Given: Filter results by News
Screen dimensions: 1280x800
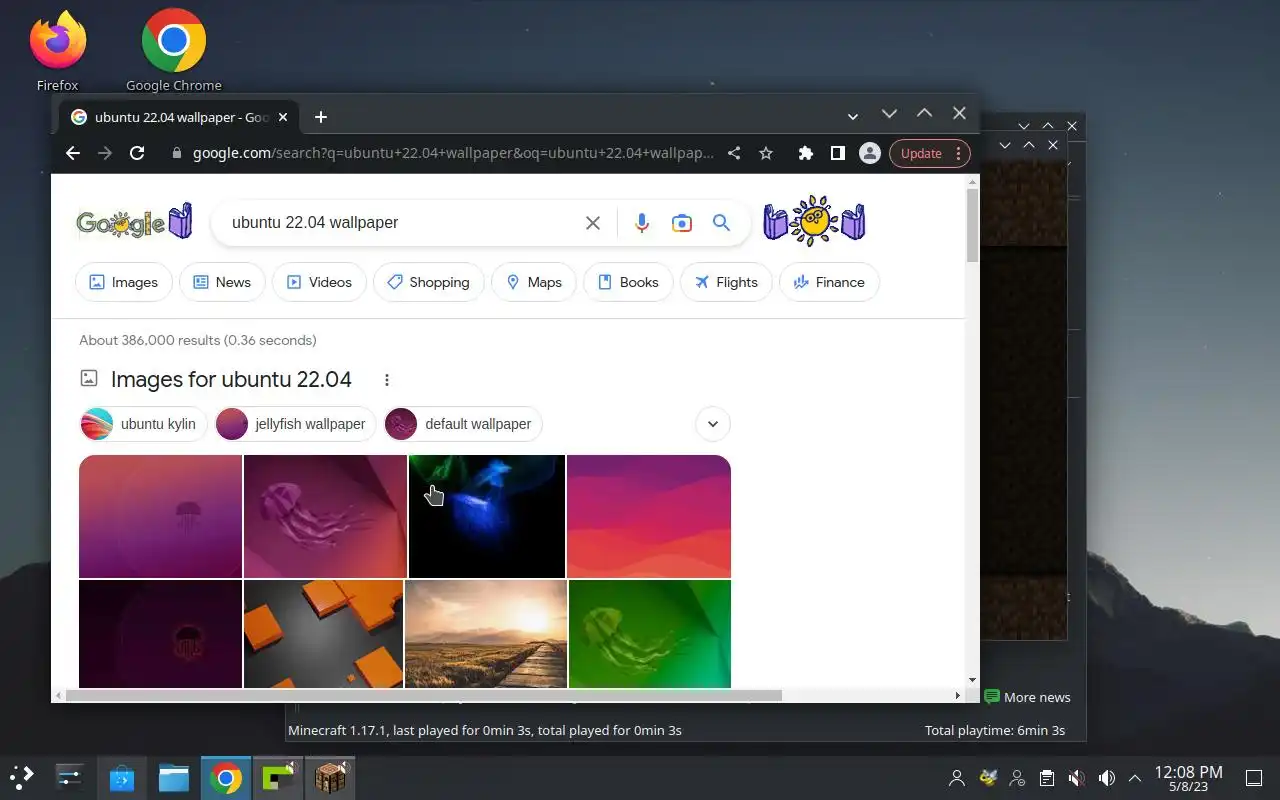Looking at the screenshot, I should (222, 282).
